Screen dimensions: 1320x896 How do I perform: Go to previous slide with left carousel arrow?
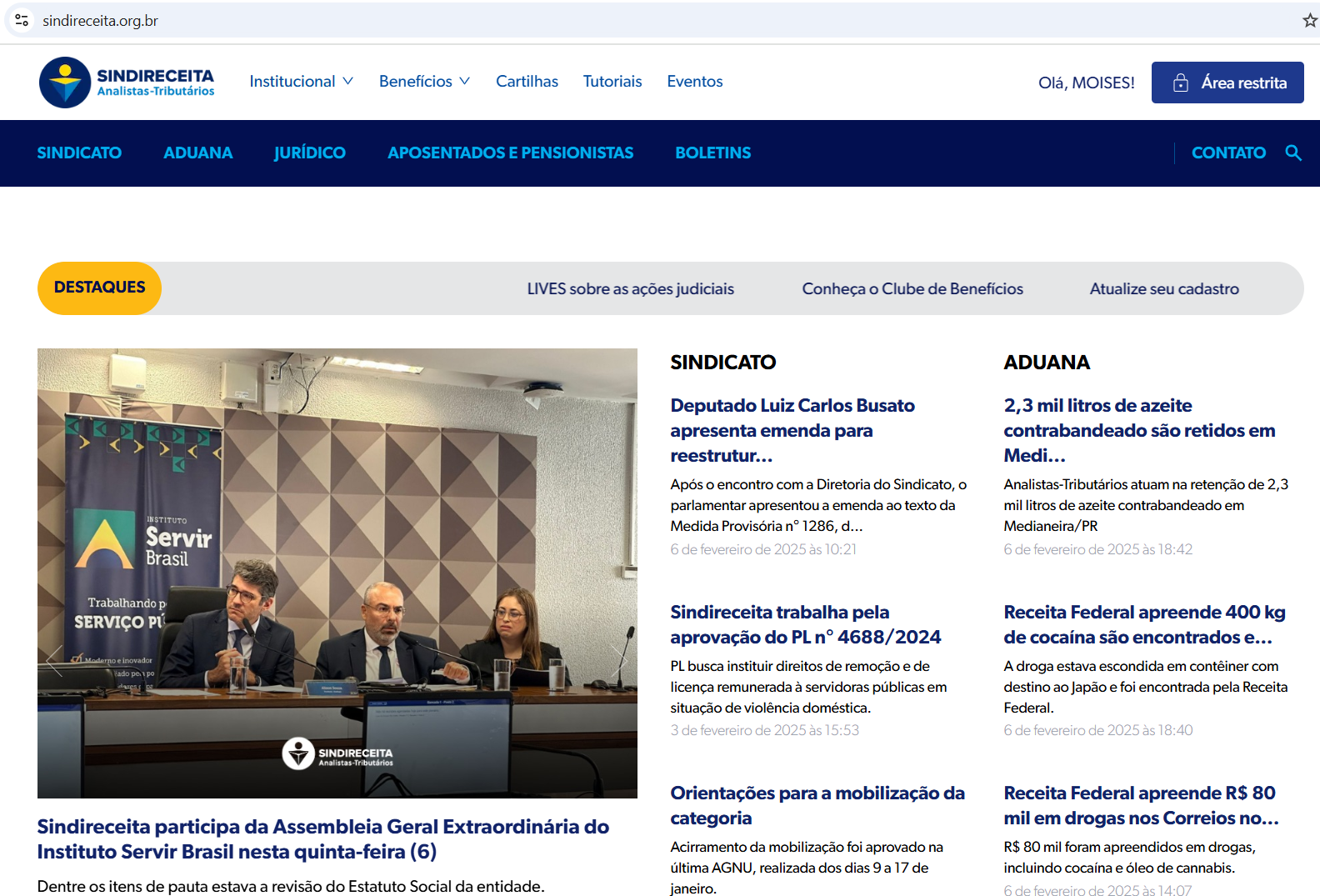coord(55,659)
